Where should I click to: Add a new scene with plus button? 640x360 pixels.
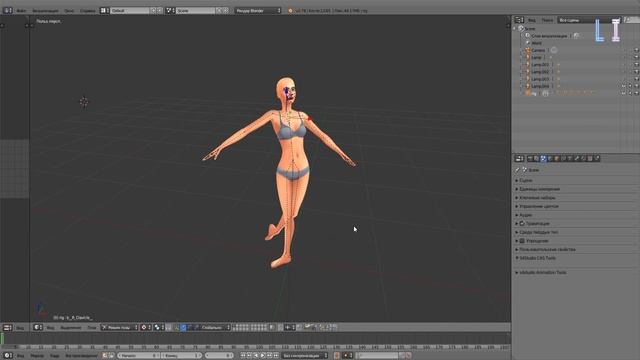(x=219, y=11)
